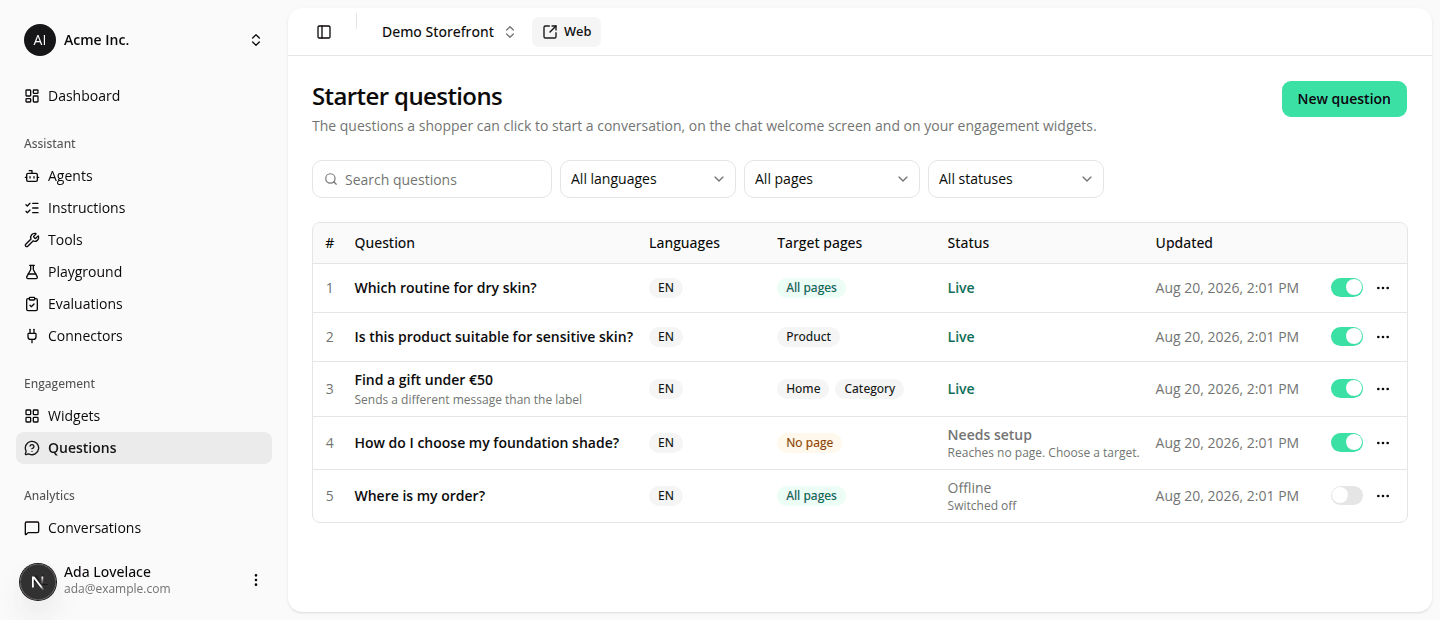The height and width of the screenshot is (620, 1440).
Task: Click 'All pages' tag in 'Where is my order?' row
Action: tap(811, 496)
